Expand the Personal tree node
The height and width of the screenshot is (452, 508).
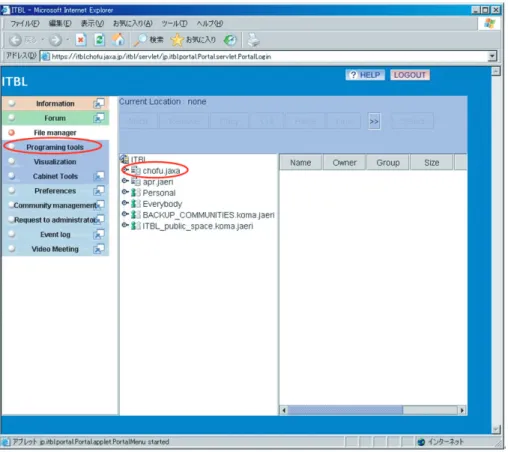125,192
